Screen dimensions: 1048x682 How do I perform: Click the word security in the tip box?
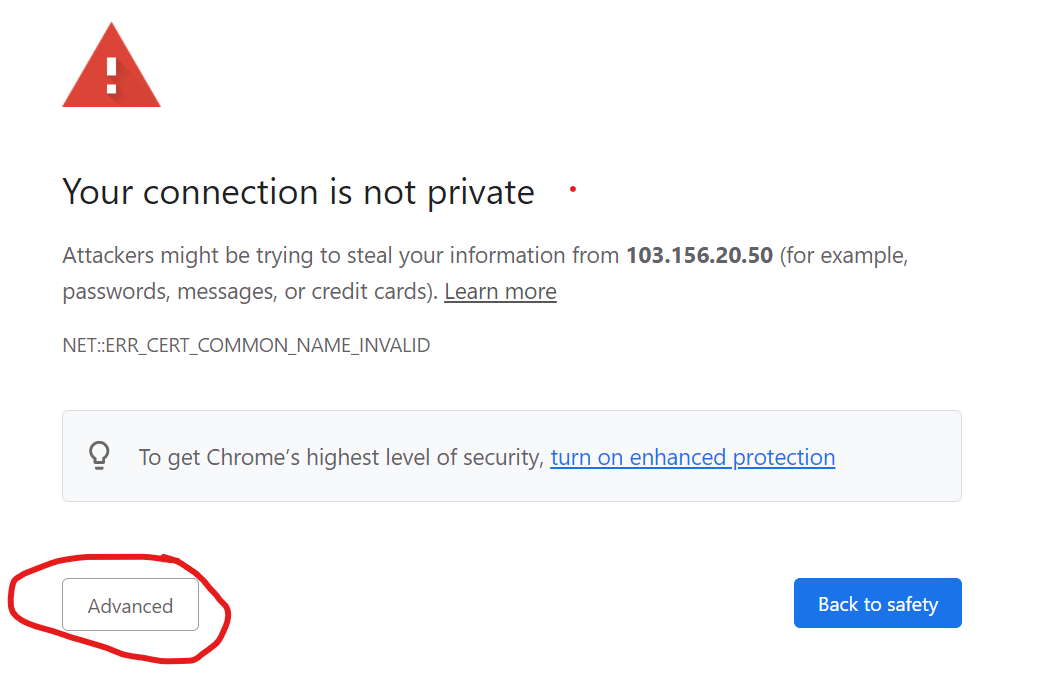pos(503,458)
